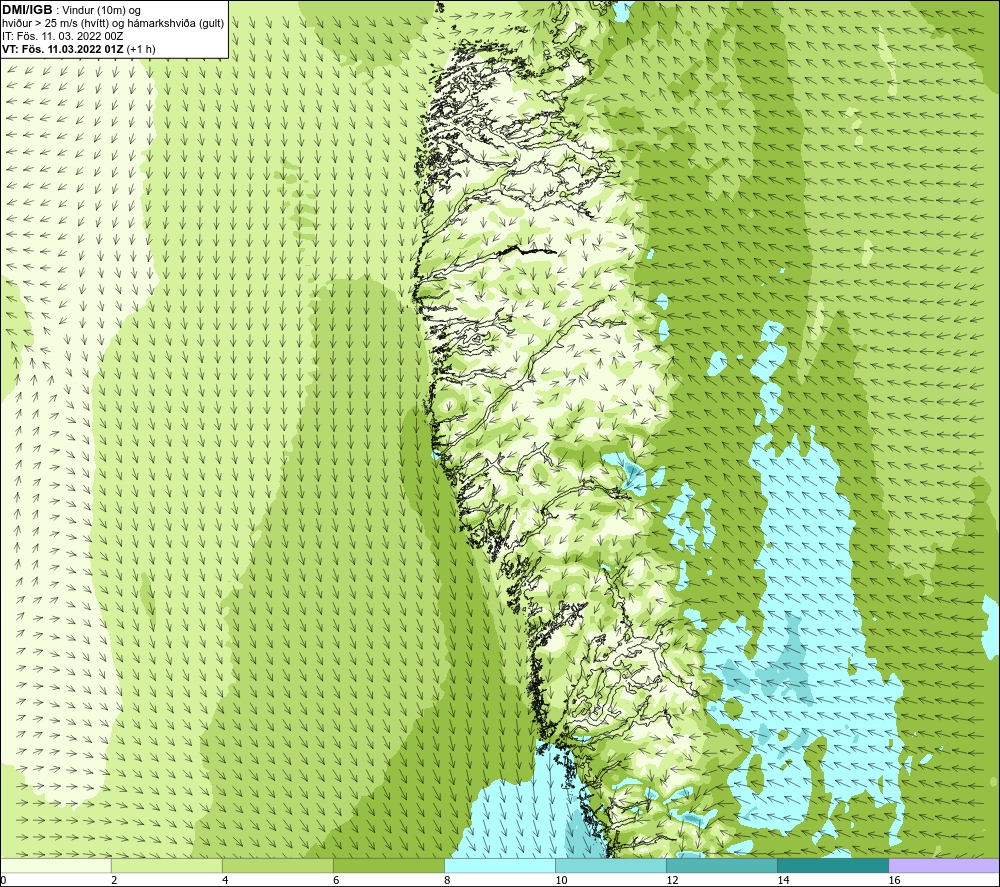Click the 4-6 m/s green legend swatch
The height and width of the screenshot is (887, 1000).
[278, 866]
